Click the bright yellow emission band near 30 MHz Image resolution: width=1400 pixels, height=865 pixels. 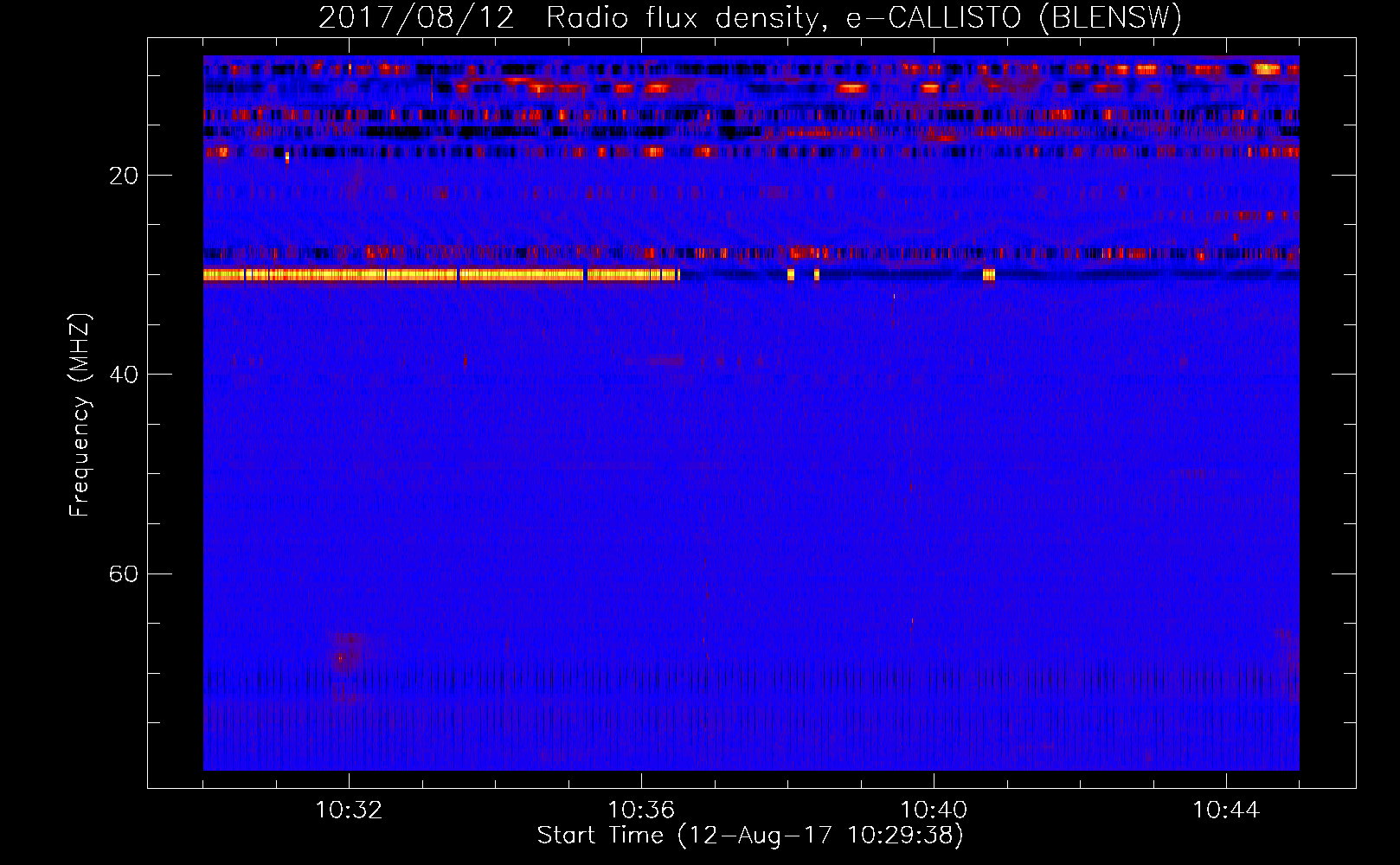441,275
